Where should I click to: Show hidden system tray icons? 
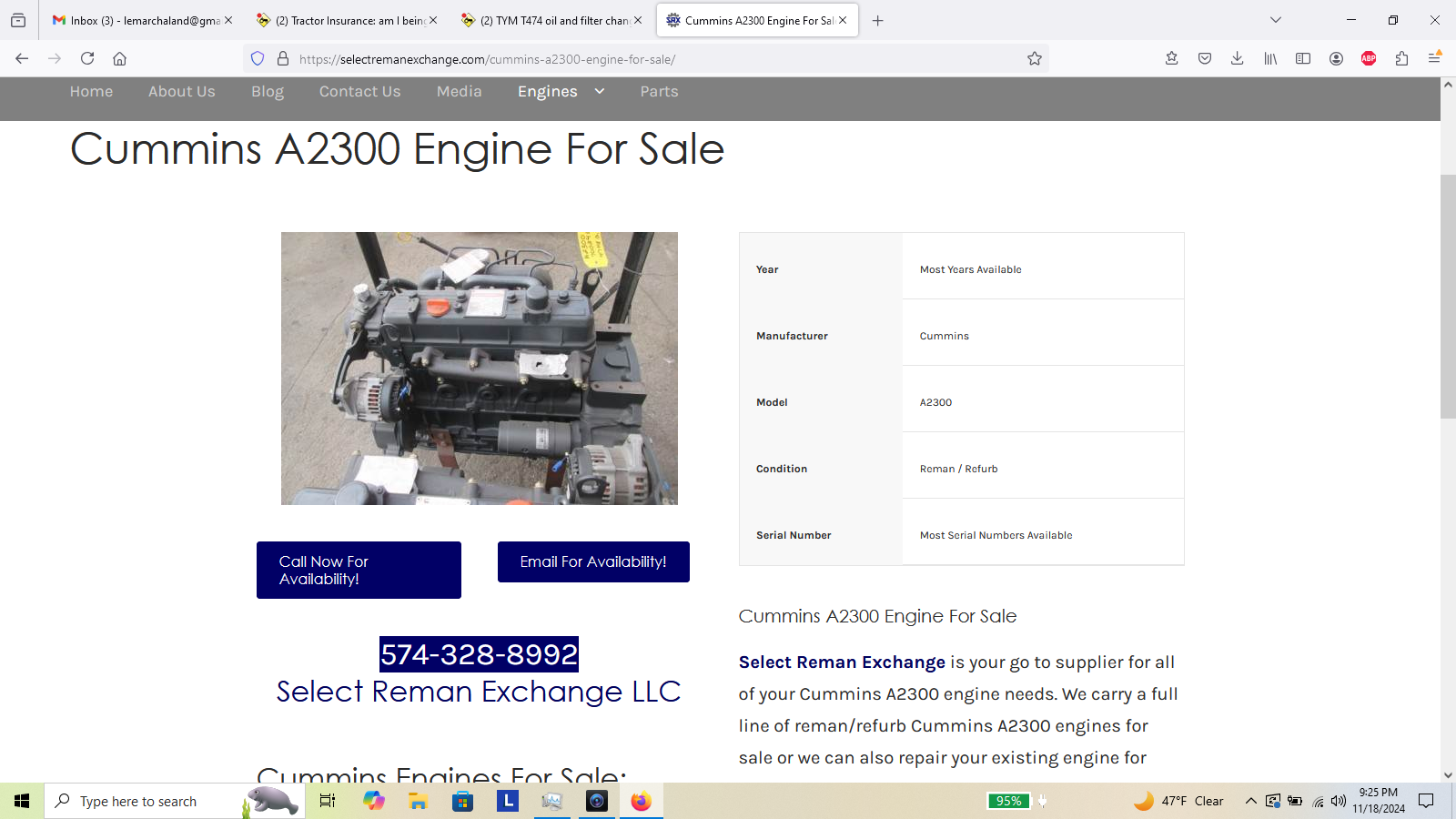coord(1250,801)
